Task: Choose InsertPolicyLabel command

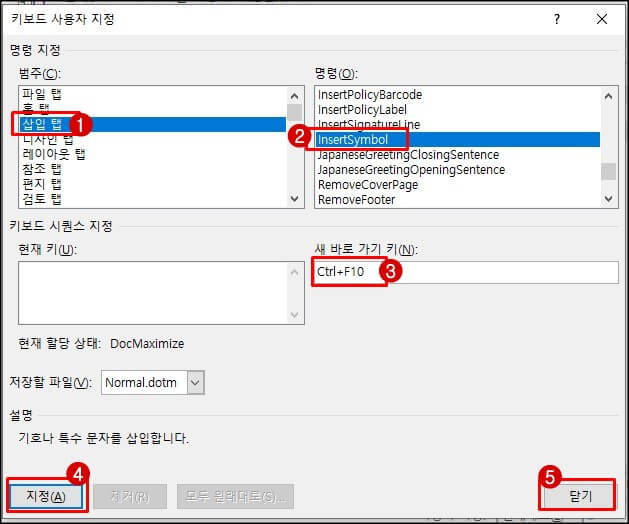Action: pyautogui.click(x=458, y=110)
